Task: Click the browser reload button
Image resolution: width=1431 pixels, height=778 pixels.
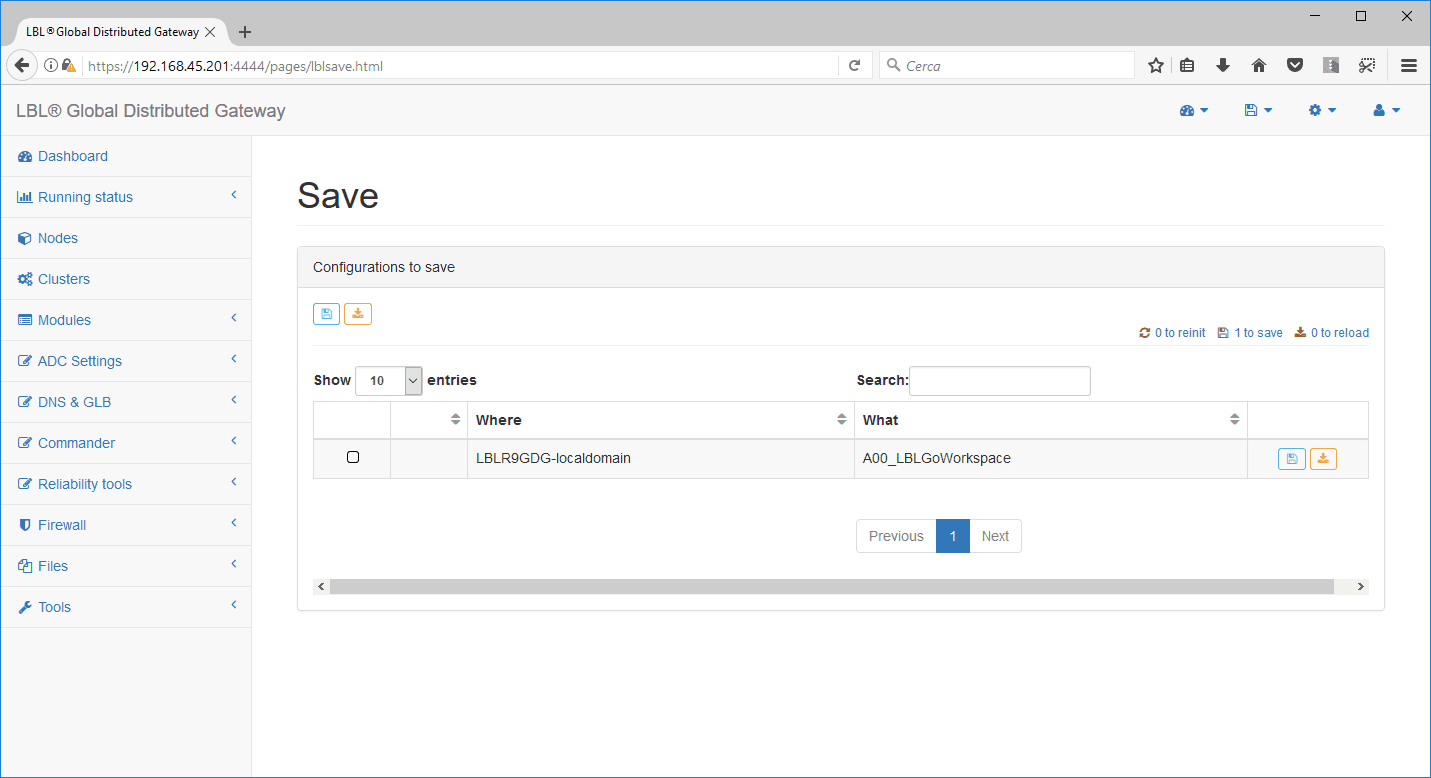Action: (x=854, y=66)
